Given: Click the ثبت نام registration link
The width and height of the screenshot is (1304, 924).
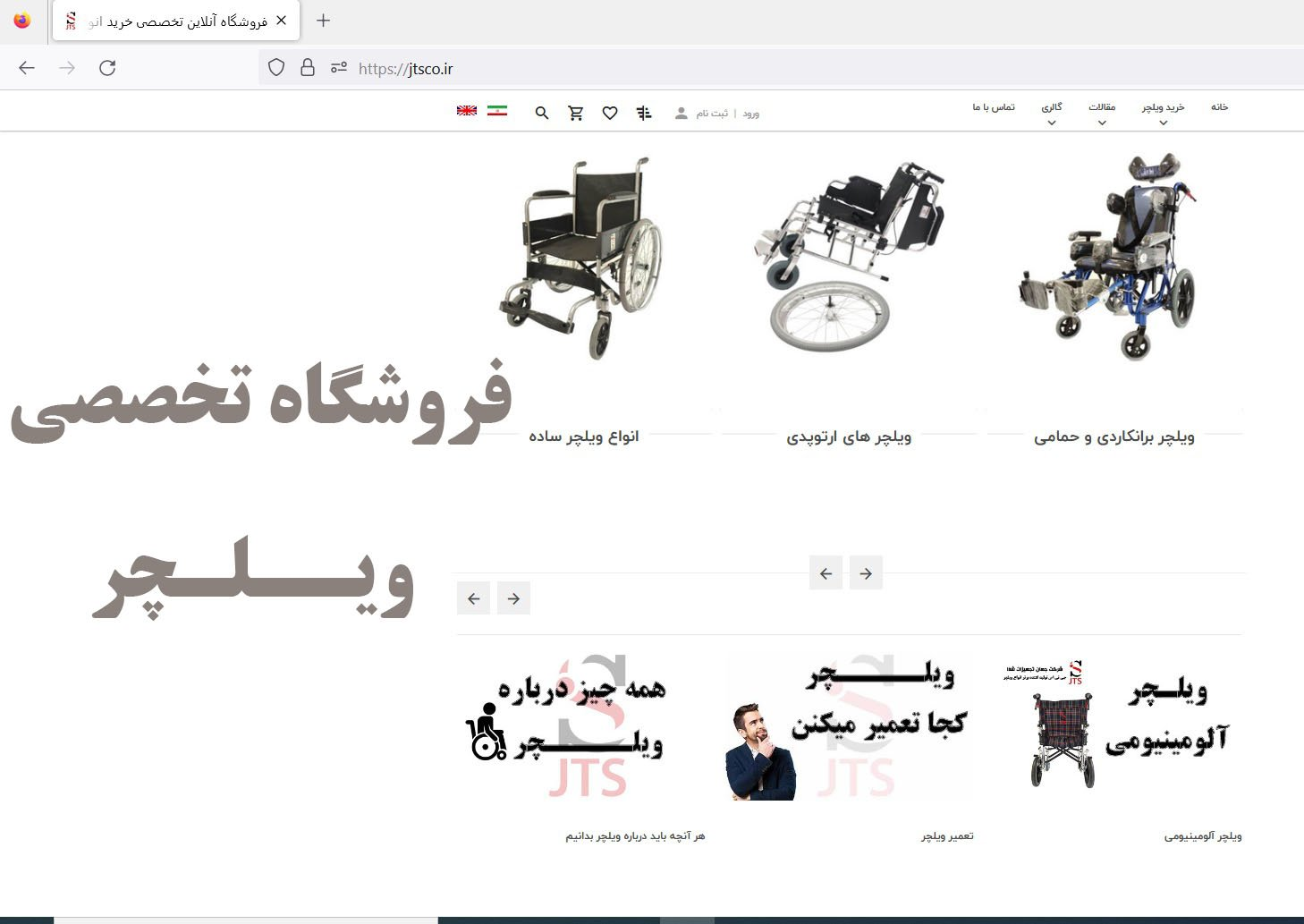Looking at the screenshot, I should coord(711,113).
